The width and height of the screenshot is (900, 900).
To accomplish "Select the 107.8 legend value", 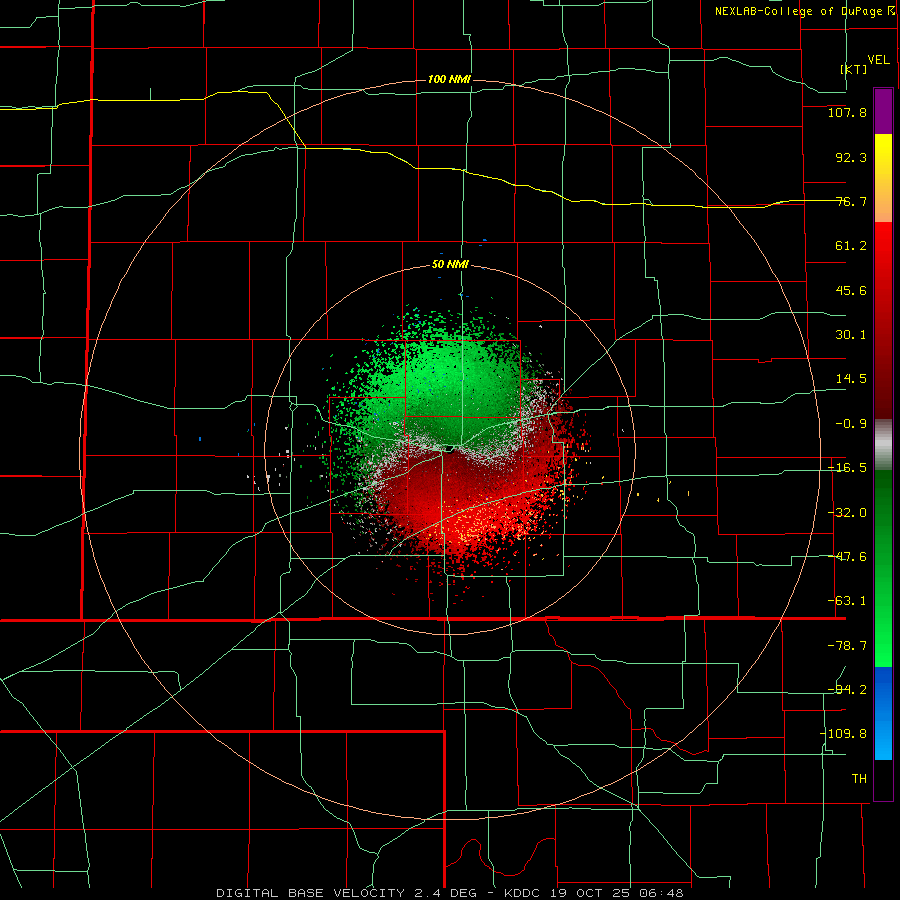I will (847, 112).
